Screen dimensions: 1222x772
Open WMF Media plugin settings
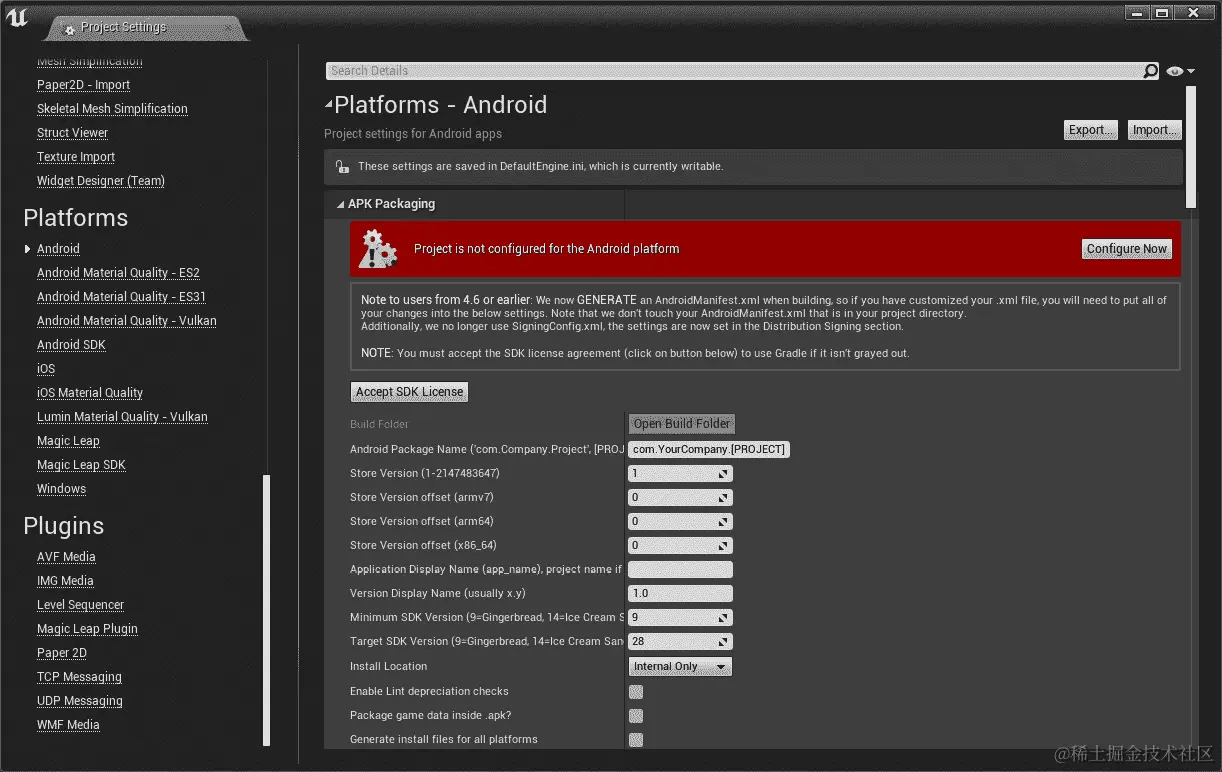[68, 725]
